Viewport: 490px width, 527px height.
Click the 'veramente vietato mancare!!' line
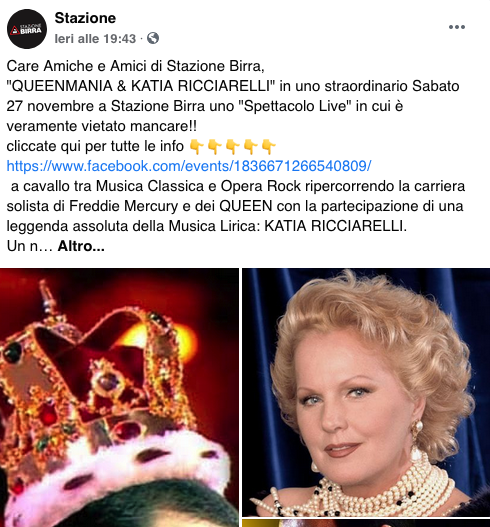click(101, 126)
